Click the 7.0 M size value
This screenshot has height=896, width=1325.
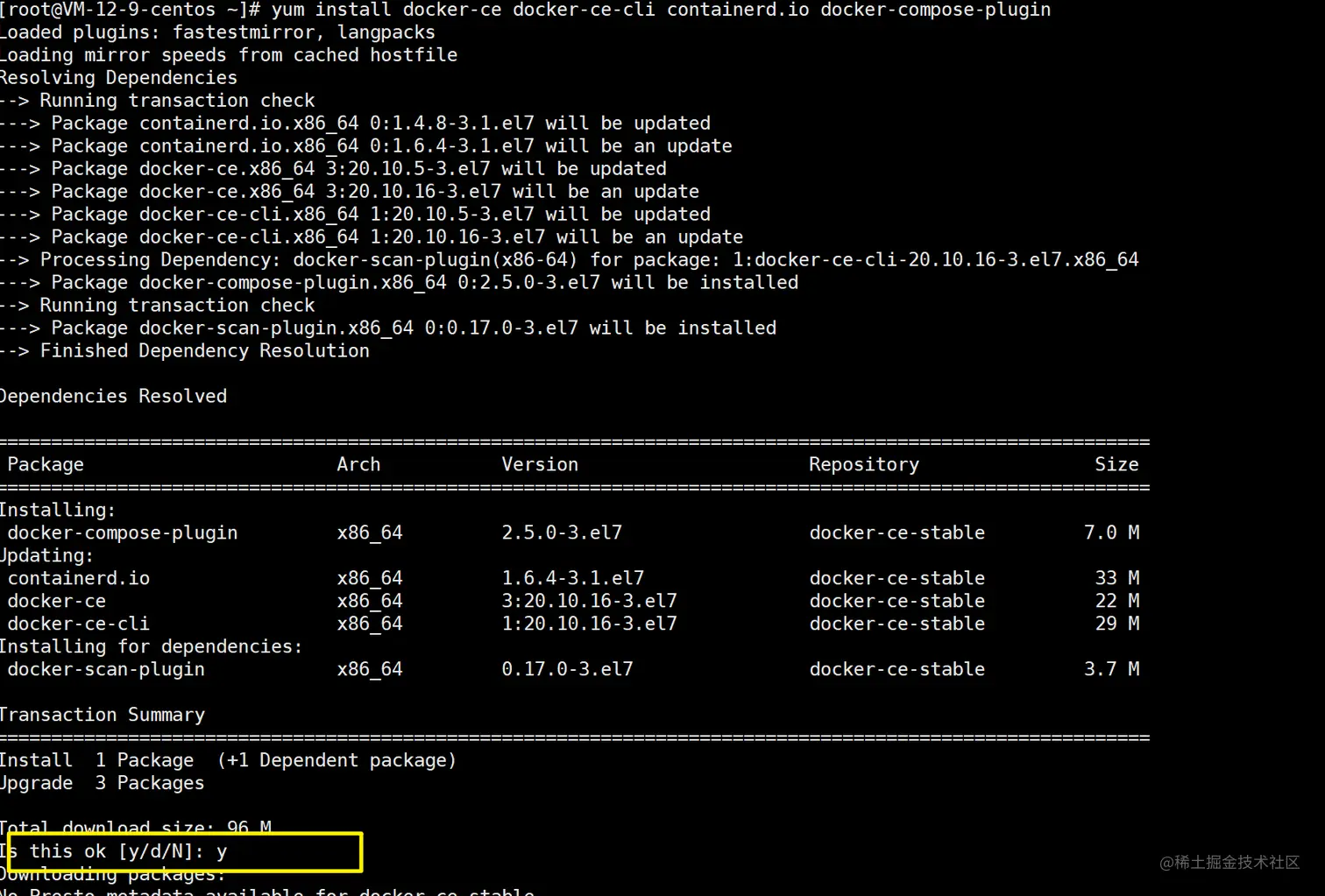click(1111, 533)
